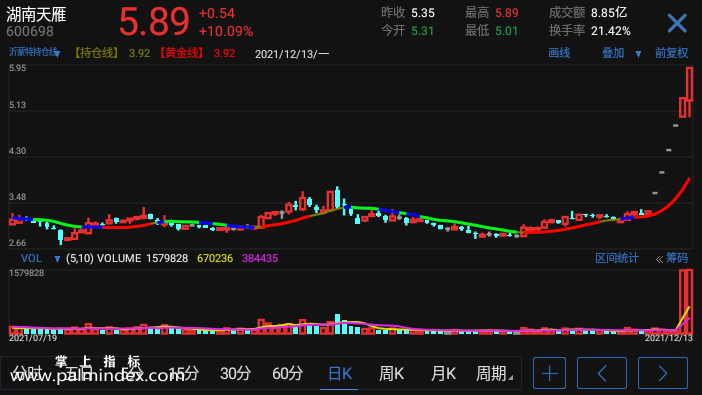Click the 昨收 value 5.35
Screen dimensions: 702x395
click(423, 13)
